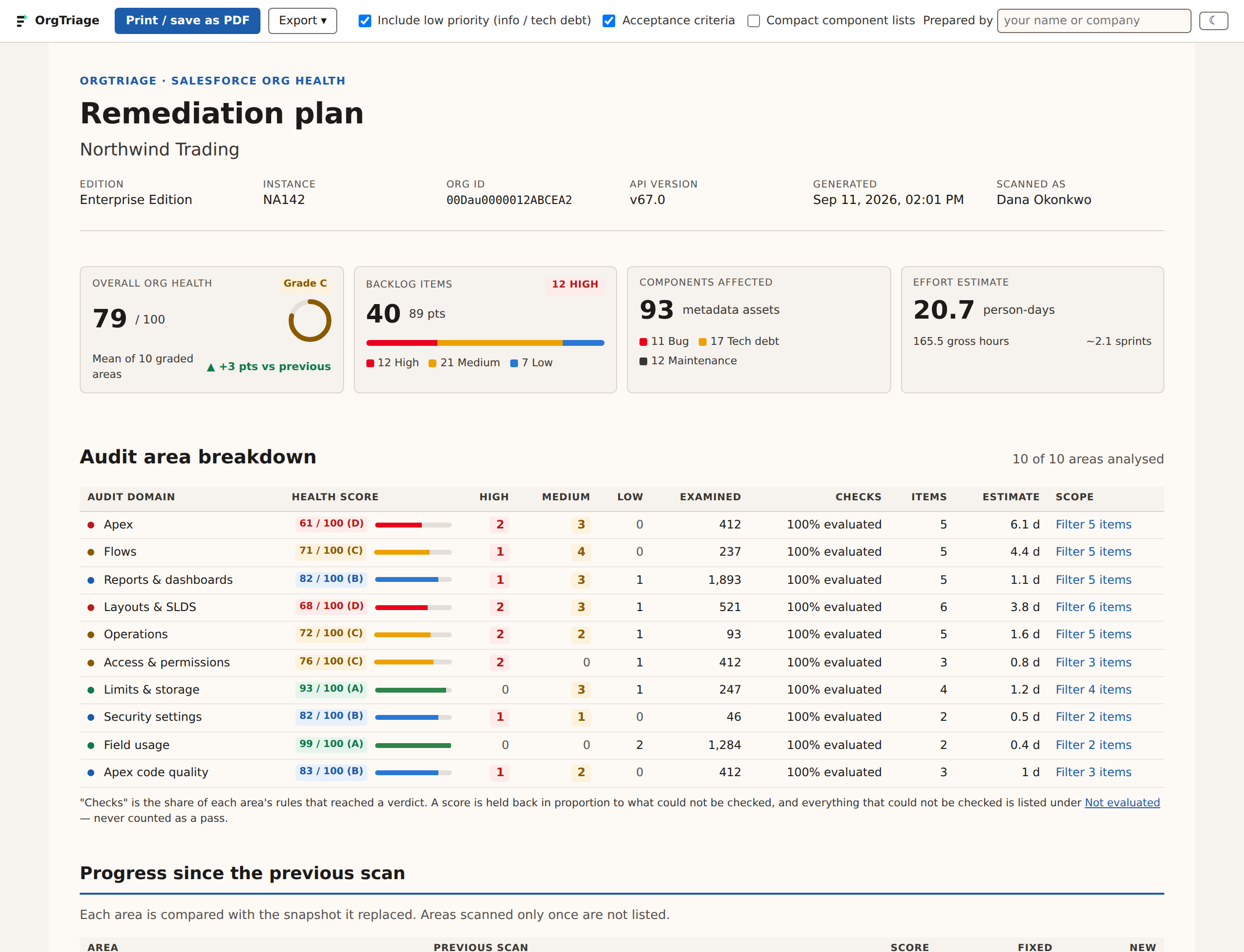This screenshot has height=952, width=1244.
Task: Click the Dana Okonkwo scanned-as value
Action: click(1043, 201)
